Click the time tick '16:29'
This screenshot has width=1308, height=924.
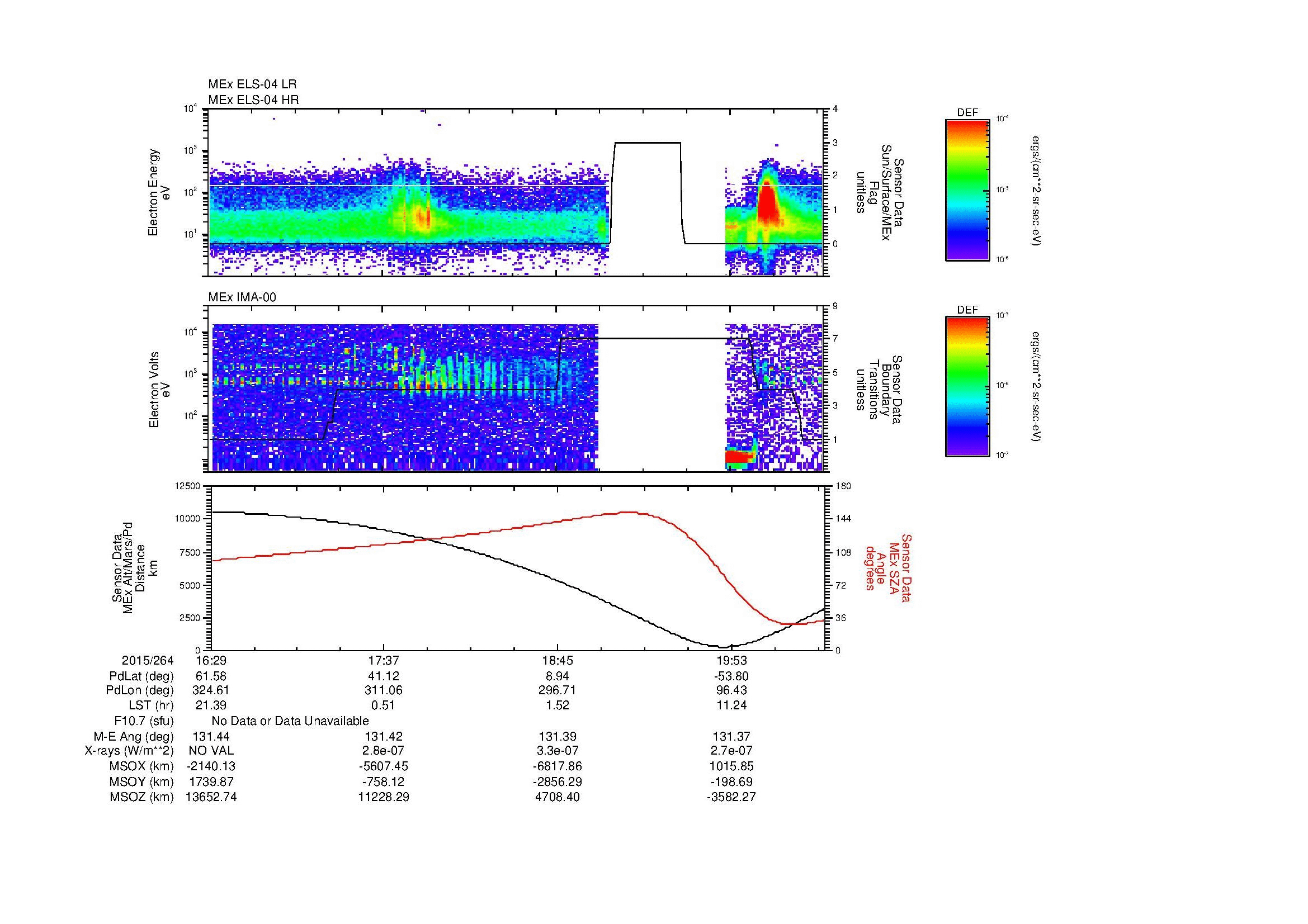click(211, 660)
